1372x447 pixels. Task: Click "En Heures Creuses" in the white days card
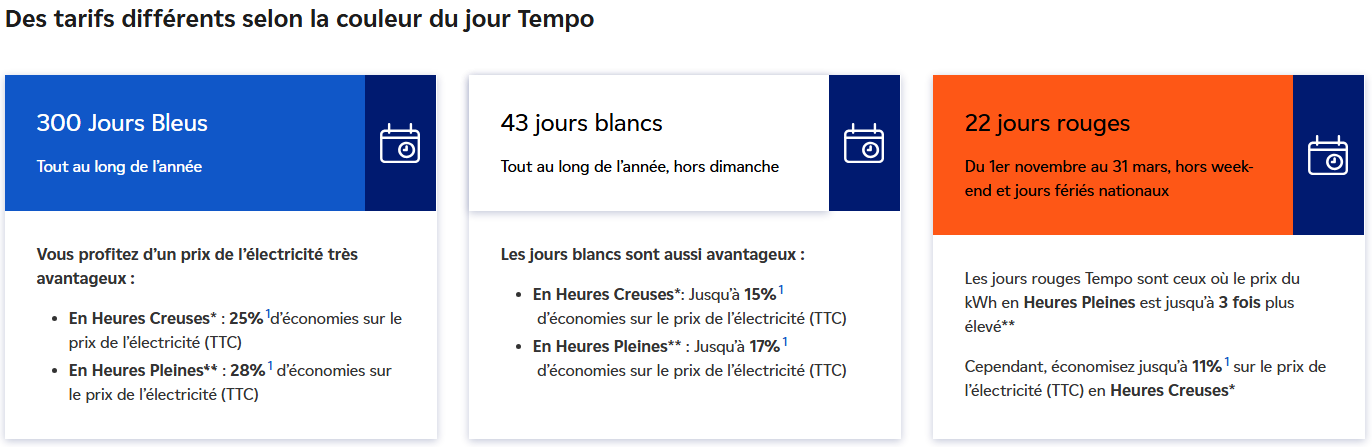[602, 295]
